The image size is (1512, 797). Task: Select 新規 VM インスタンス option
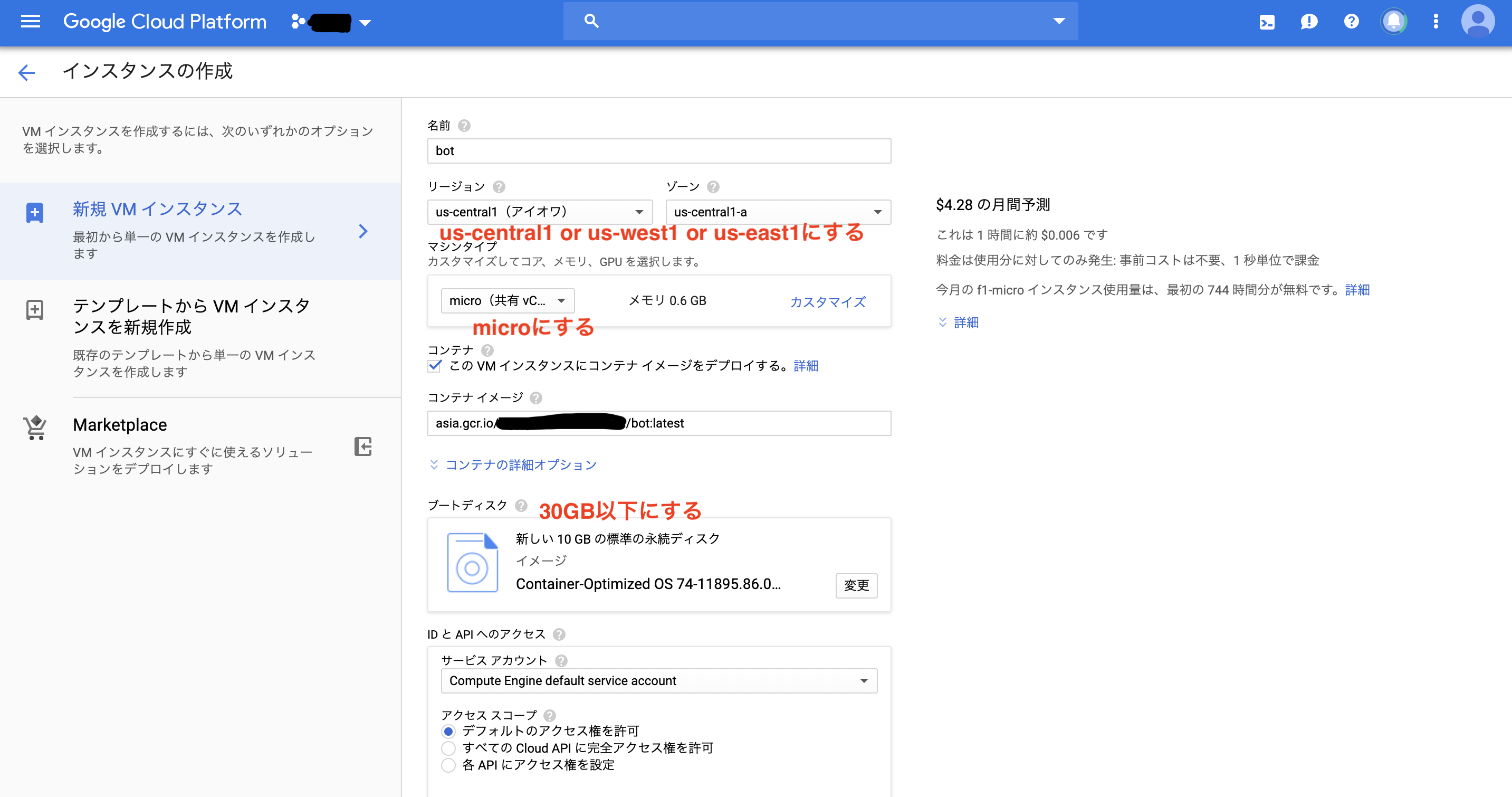[x=157, y=208]
